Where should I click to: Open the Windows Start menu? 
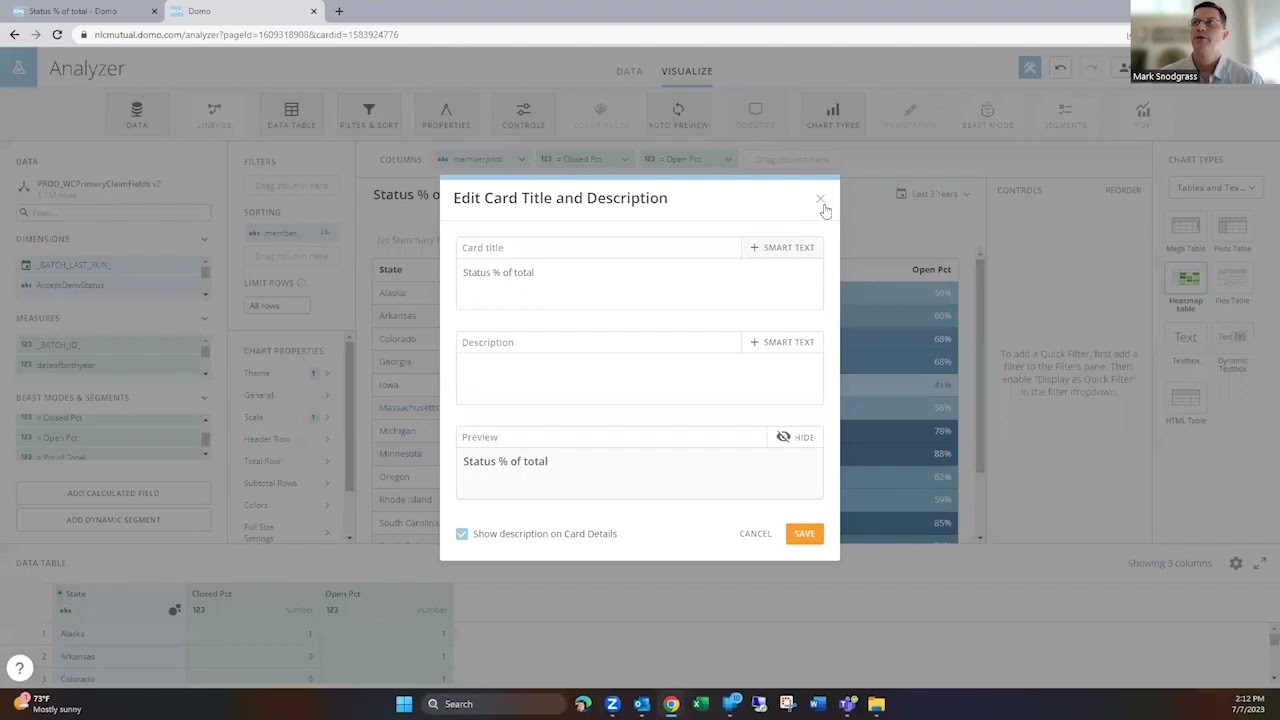404,704
